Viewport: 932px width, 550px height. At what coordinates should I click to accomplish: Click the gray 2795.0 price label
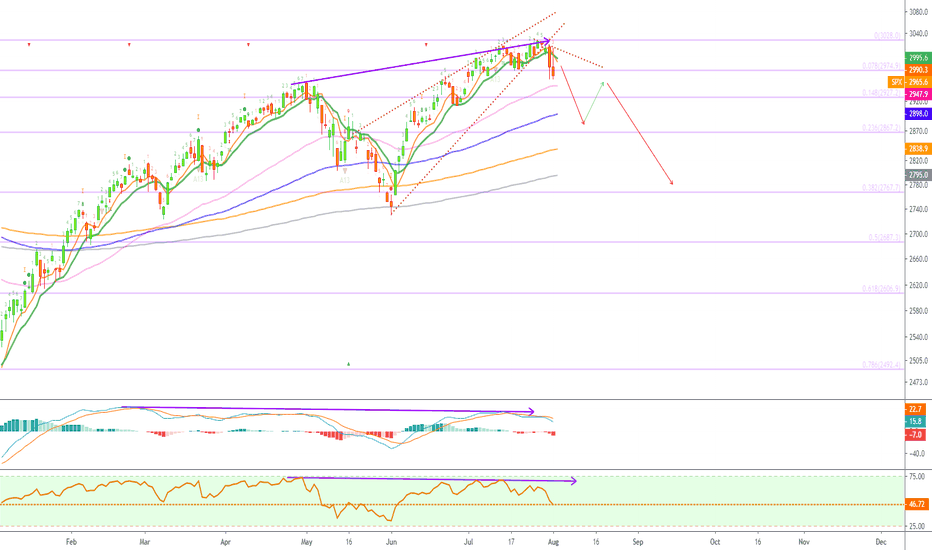pyautogui.click(x=918, y=175)
